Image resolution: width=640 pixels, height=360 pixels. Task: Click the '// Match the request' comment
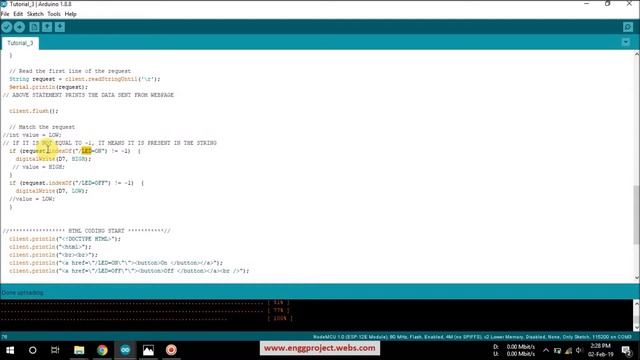click(x=42, y=127)
